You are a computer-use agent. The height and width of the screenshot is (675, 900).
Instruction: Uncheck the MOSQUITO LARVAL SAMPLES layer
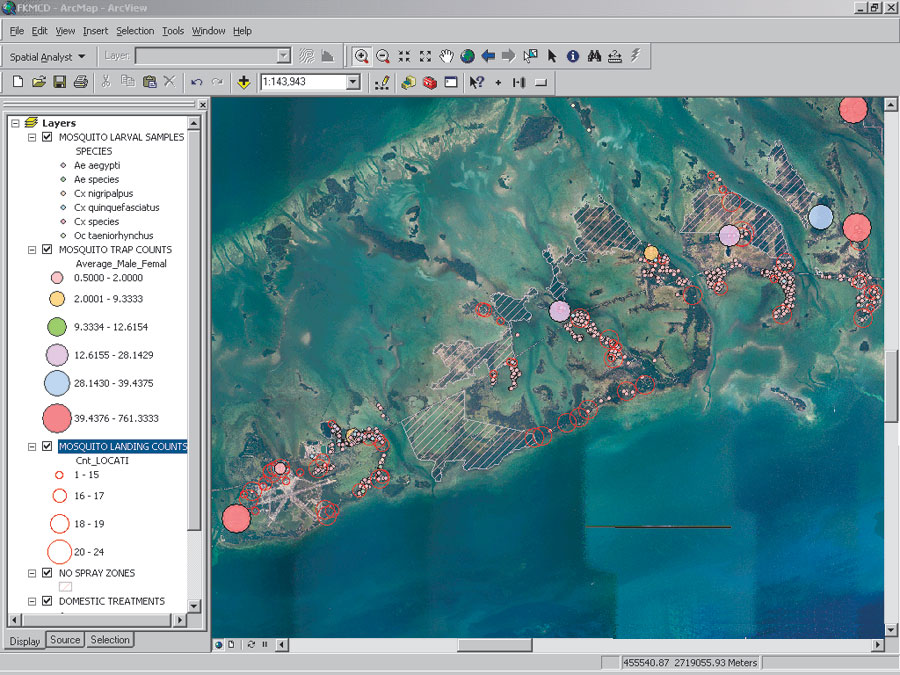pos(47,137)
